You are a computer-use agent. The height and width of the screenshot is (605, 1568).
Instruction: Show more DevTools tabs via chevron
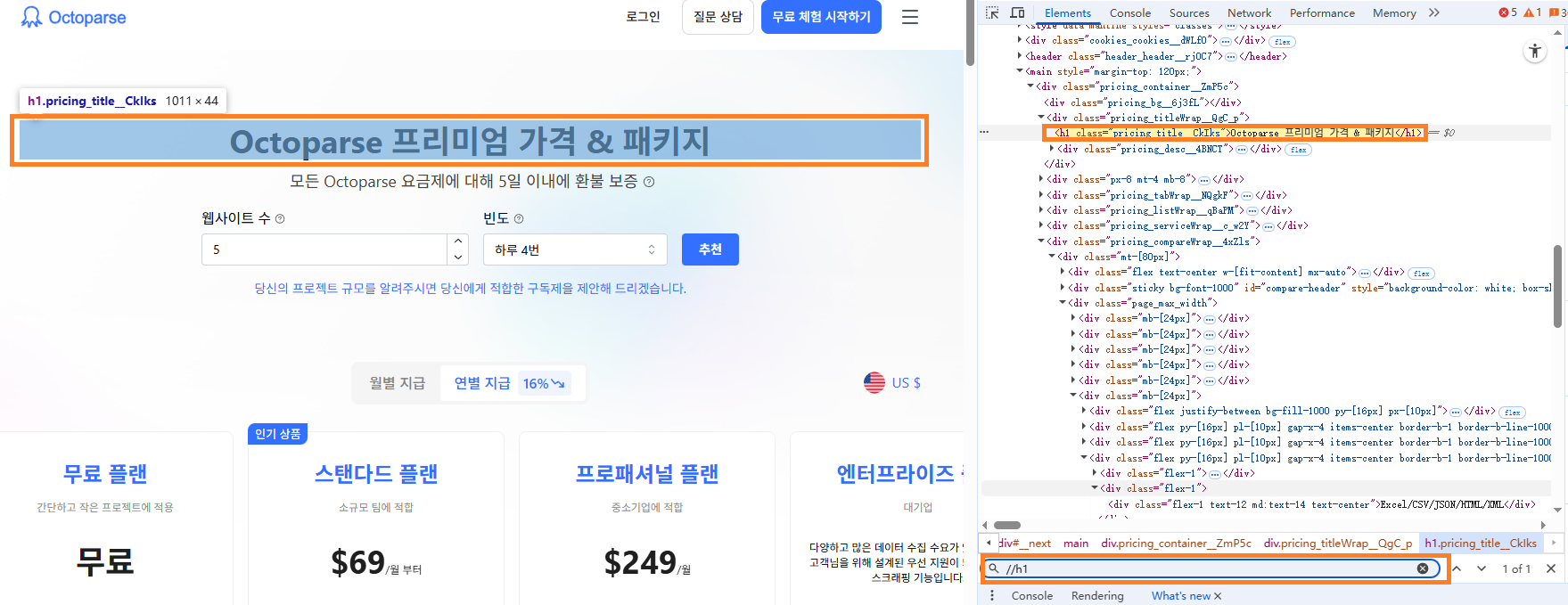point(1434,12)
